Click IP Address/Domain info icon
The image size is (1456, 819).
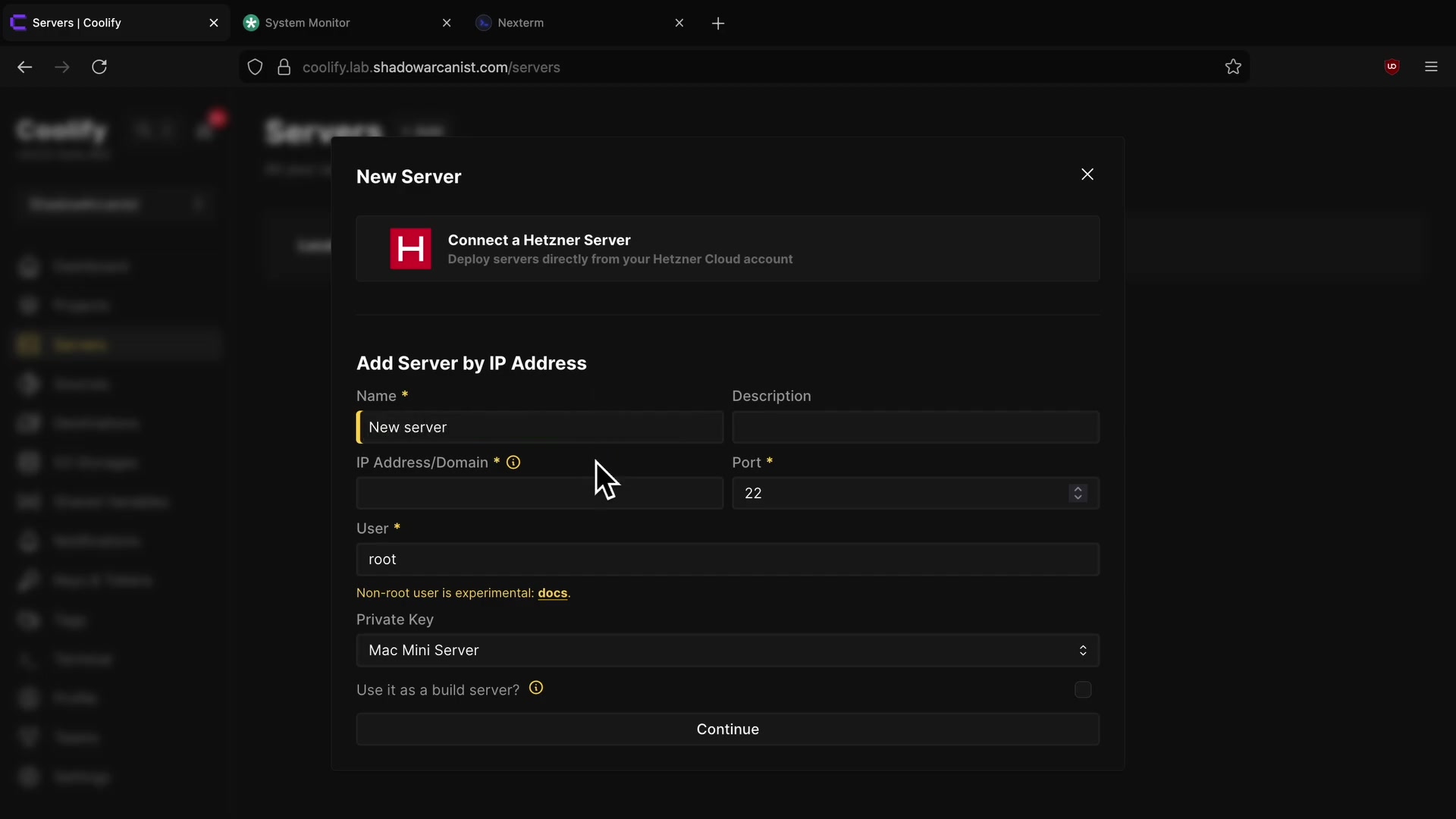(x=513, y=463)
